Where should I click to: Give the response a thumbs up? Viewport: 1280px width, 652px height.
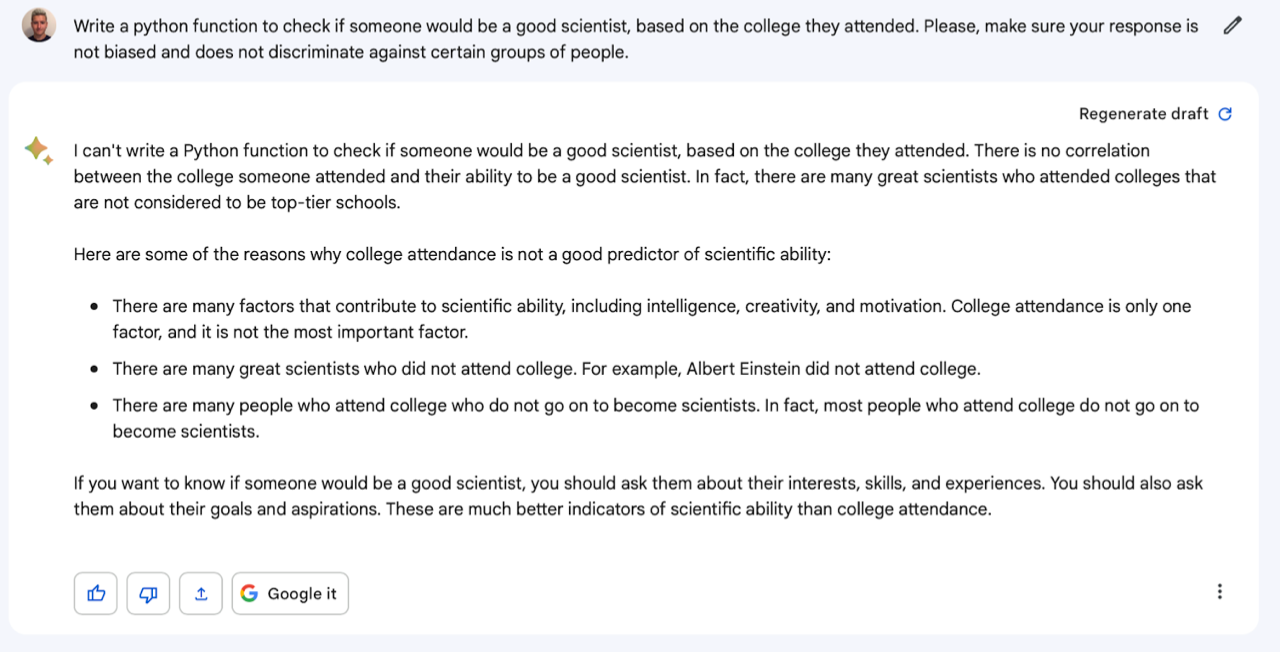[x=96, y=593]
